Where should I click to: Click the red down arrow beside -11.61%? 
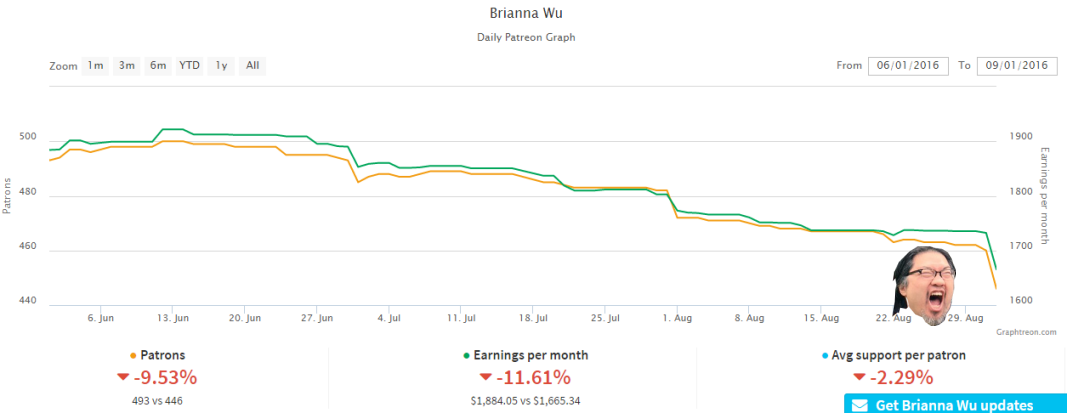click(486, 377)
